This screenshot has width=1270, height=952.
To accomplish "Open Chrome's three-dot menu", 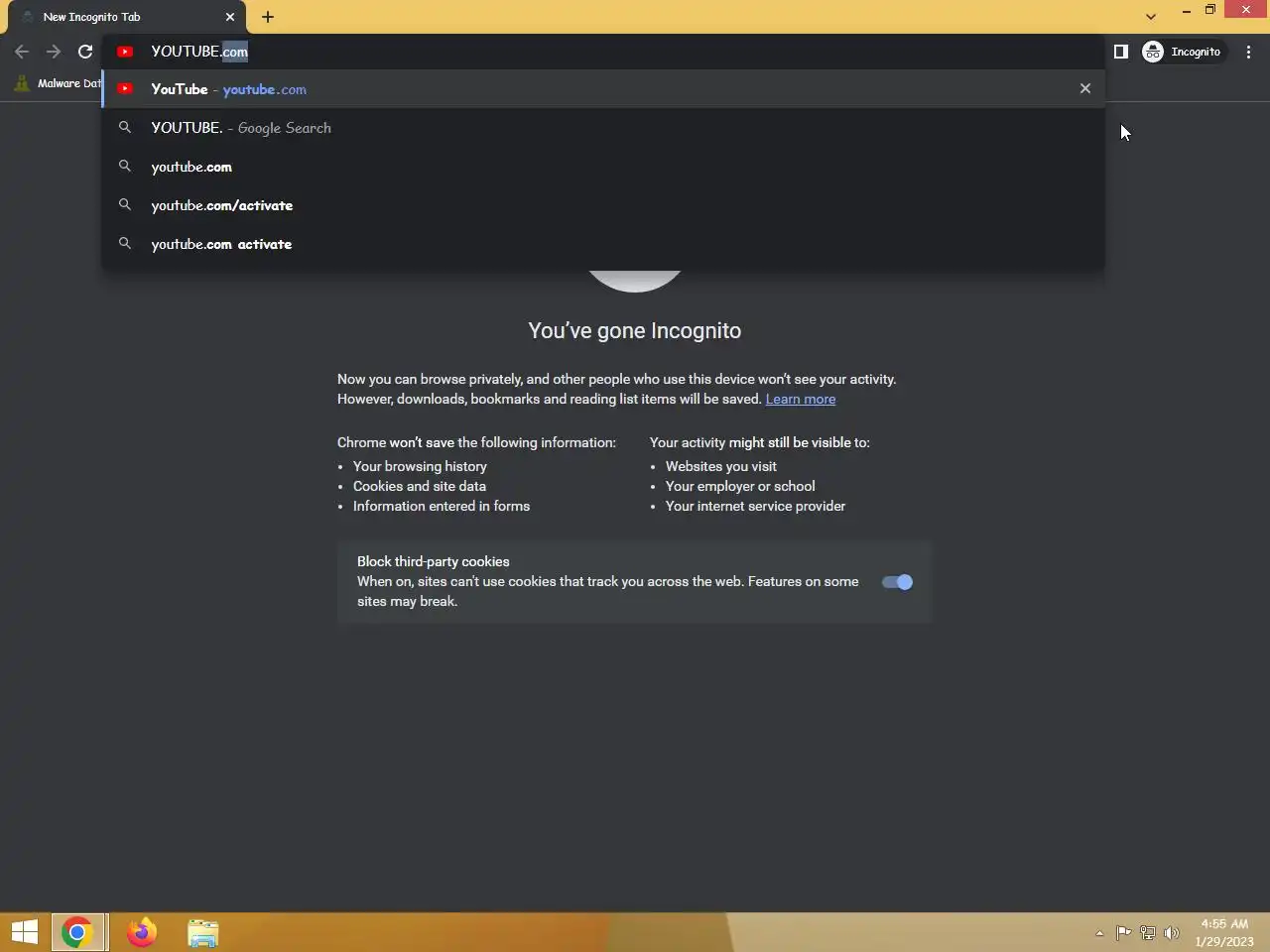I will (x=1248, y=52).
